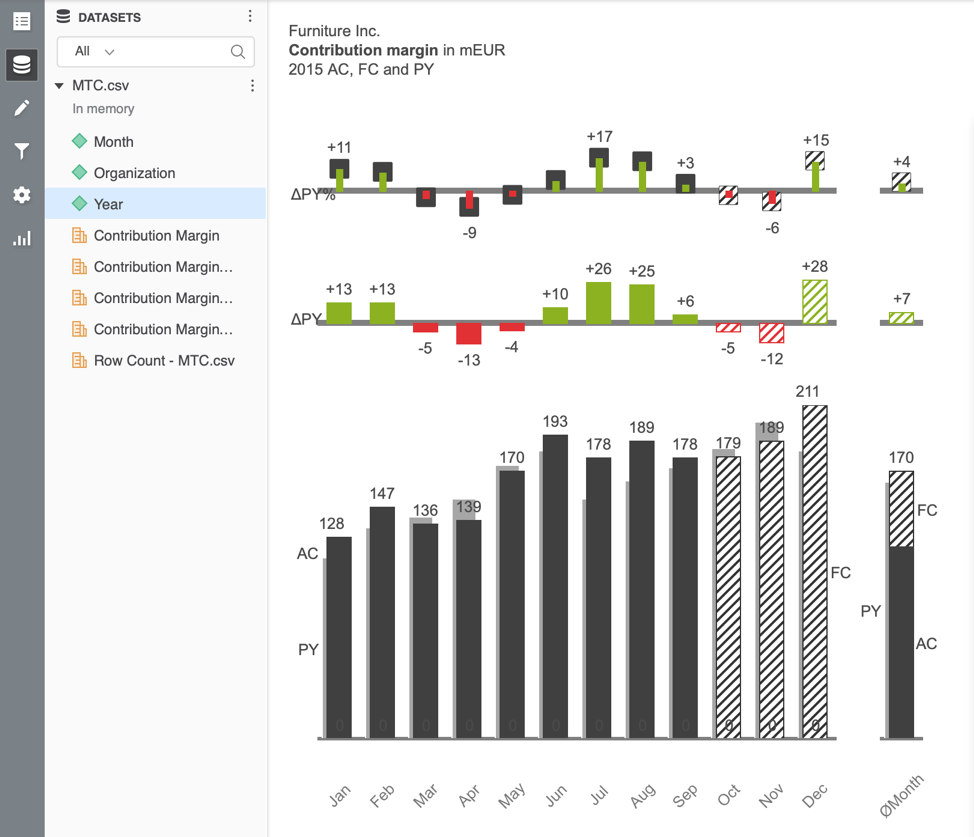Open the Datasets panel via database icon
Image resolution: width=974 pixels, height=837 pixels.
[21, 65]
